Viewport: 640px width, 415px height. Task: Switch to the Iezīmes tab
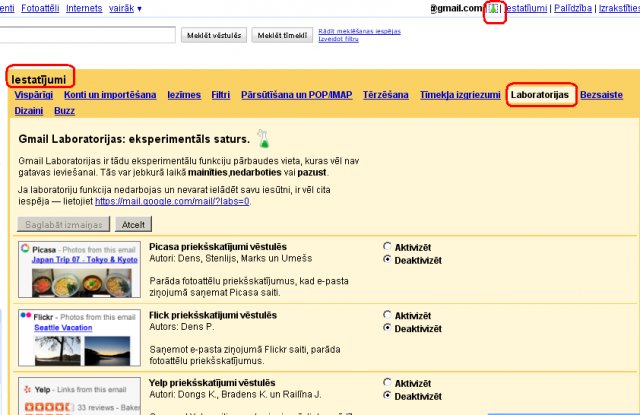tap(184, 95)
